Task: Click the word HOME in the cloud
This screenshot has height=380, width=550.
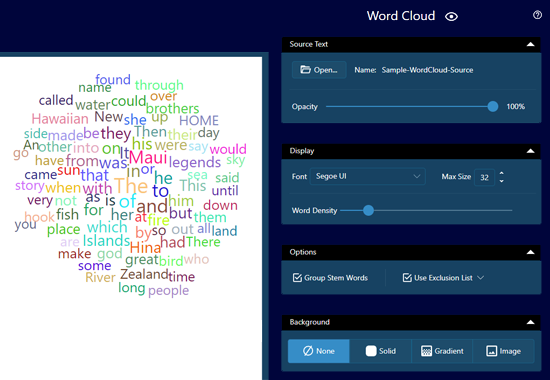Action: click(199, 121)
